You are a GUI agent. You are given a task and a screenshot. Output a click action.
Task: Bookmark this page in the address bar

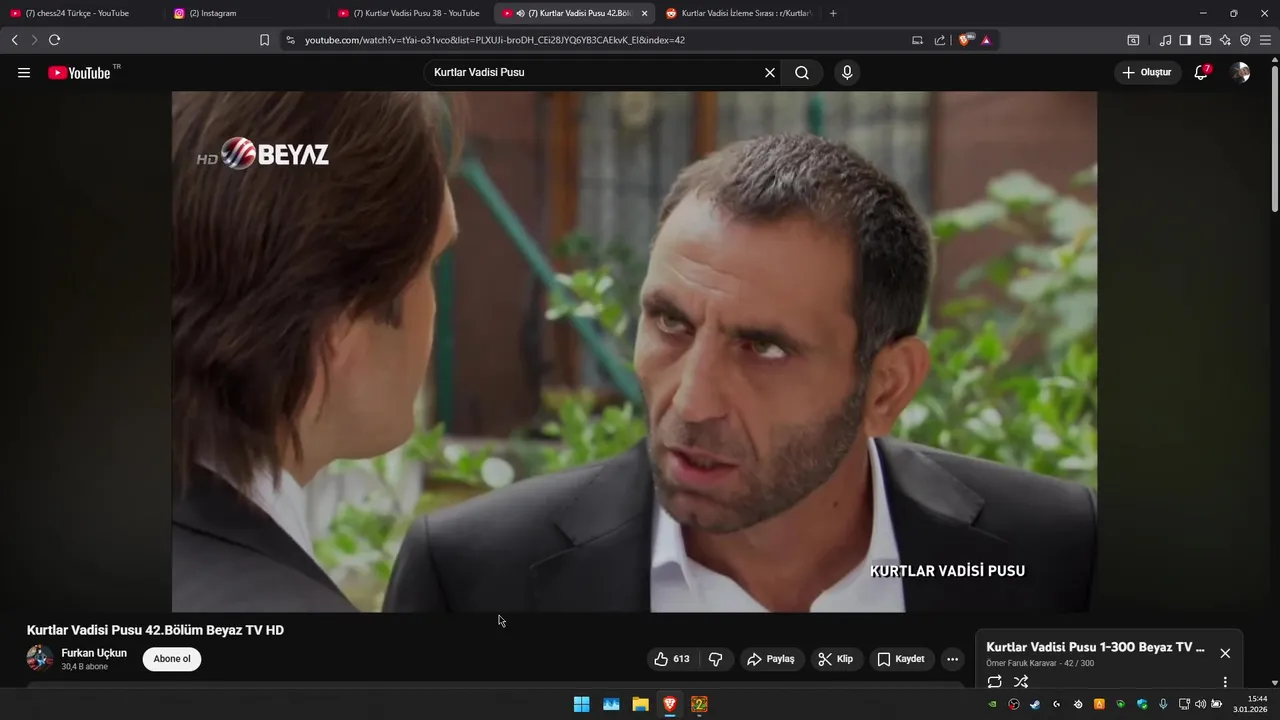(x=264, y=40)
